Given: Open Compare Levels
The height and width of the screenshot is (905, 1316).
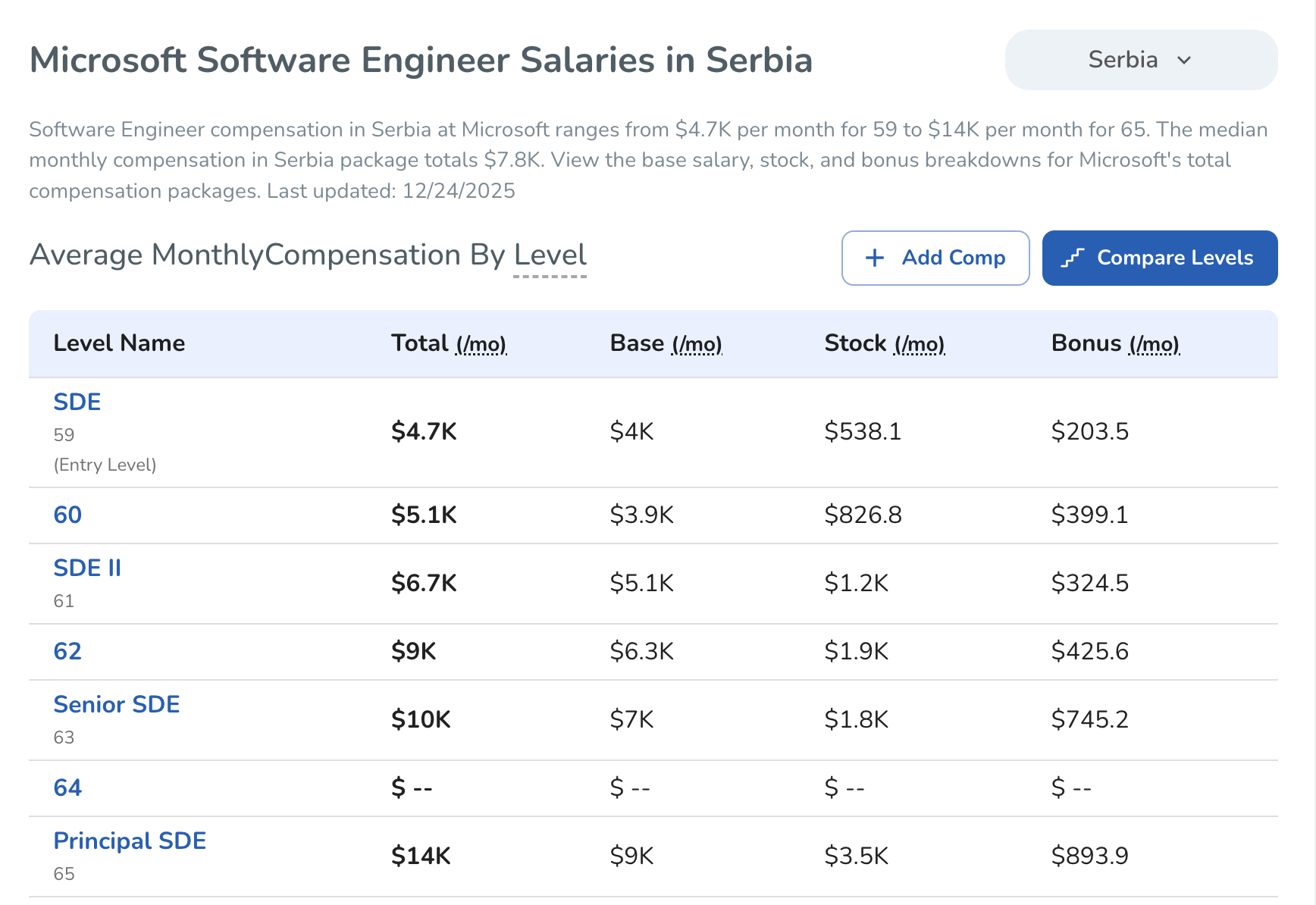Looking at the screenshot, I should tap(1159, 258).
